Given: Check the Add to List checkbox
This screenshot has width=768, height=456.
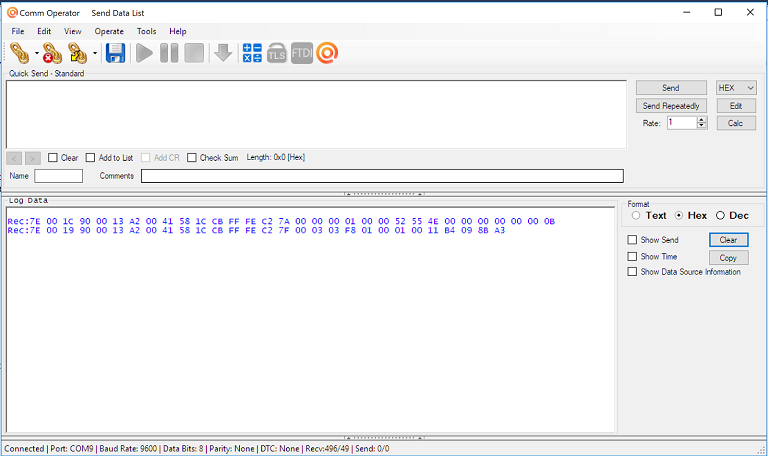Looking at the screenshot, I should click(x=90, y=158).
